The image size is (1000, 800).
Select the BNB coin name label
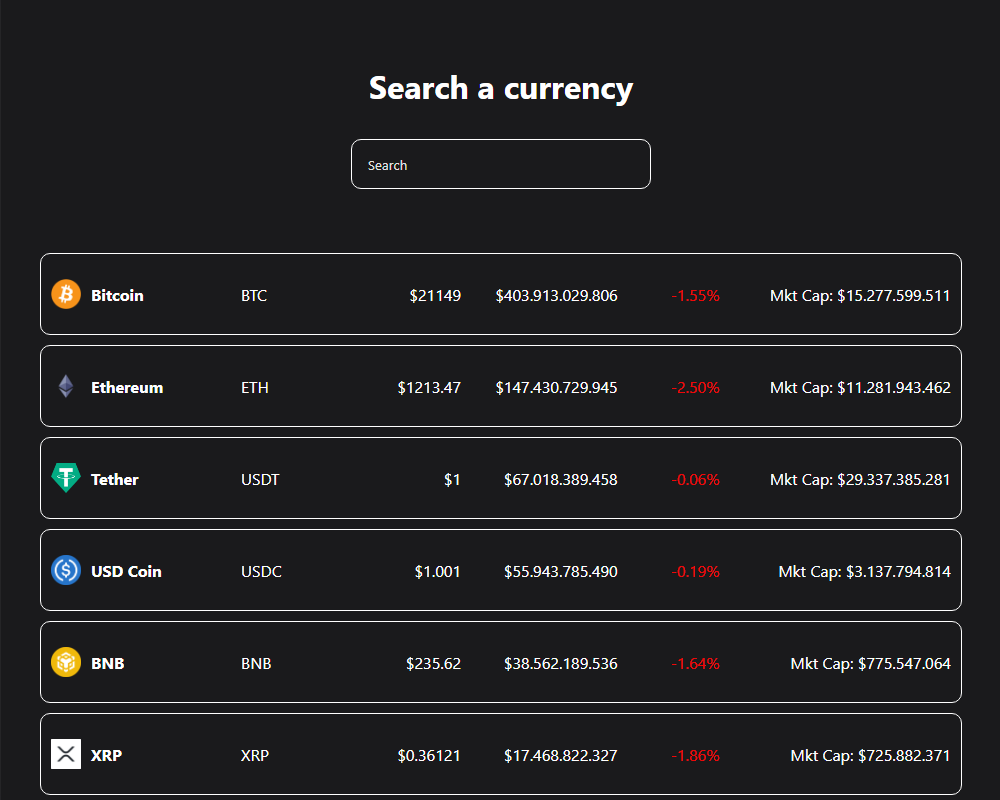[108, 663]
